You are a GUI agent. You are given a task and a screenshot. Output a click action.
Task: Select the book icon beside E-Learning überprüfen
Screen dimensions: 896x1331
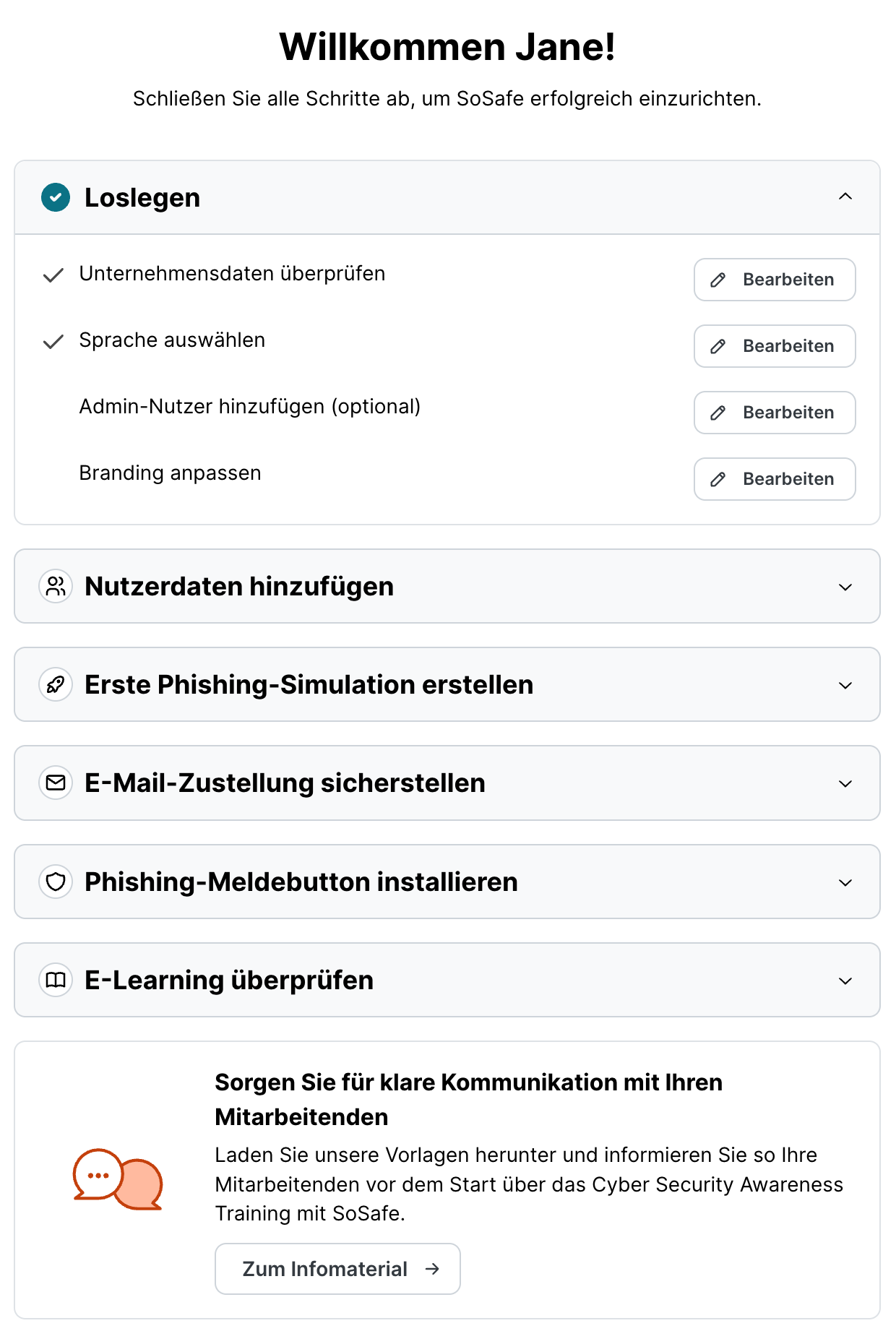[56, 980]
